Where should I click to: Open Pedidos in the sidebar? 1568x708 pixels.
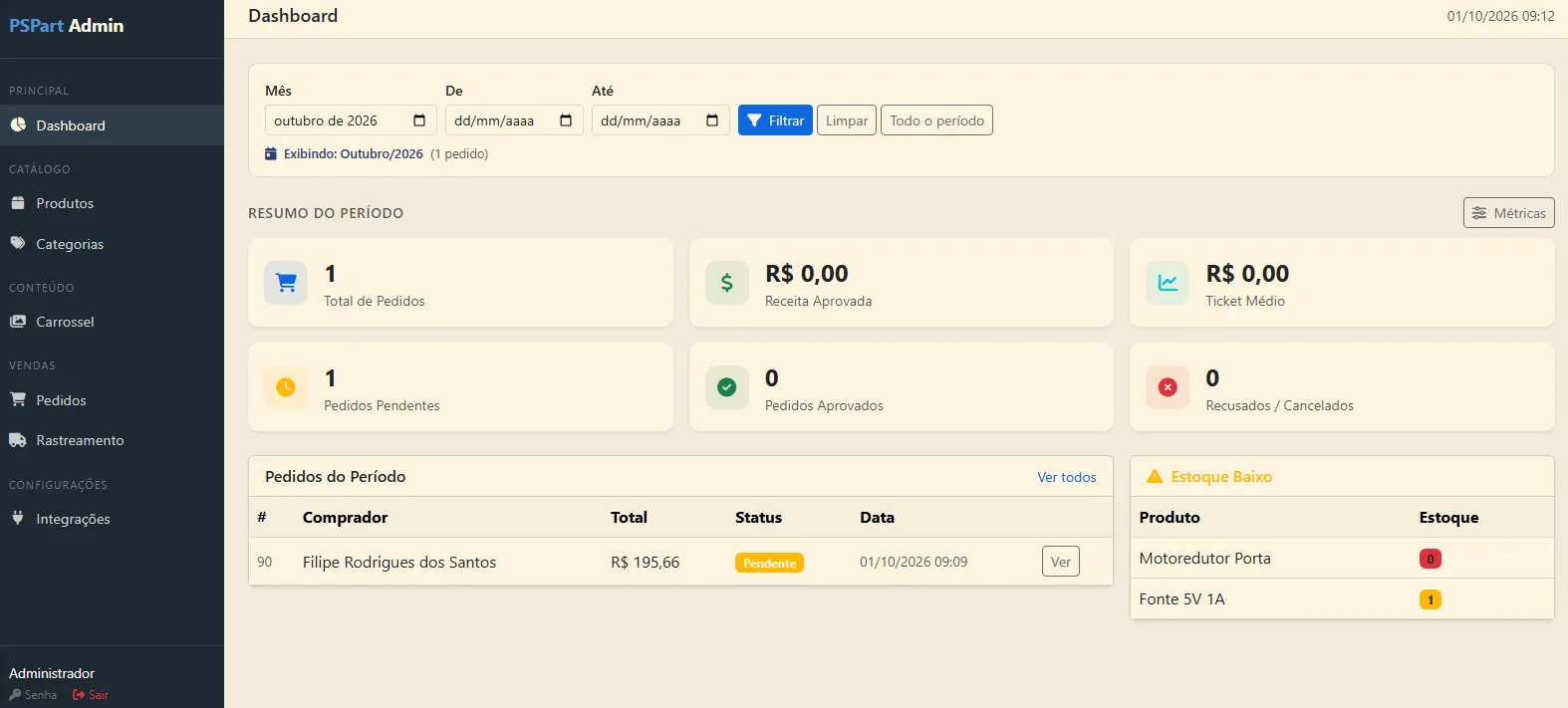112,400
